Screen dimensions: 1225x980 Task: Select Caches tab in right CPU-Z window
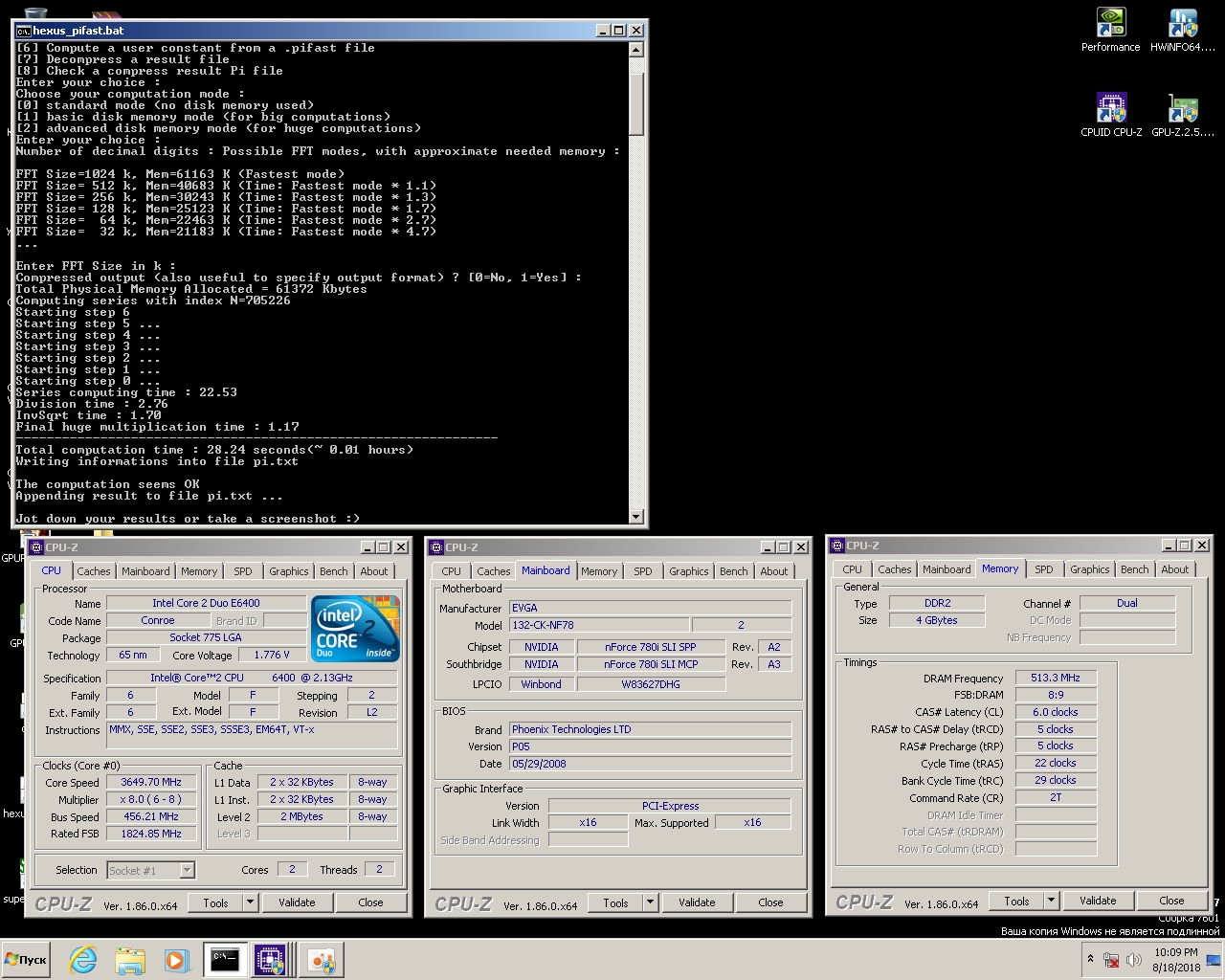click(895, 569)
